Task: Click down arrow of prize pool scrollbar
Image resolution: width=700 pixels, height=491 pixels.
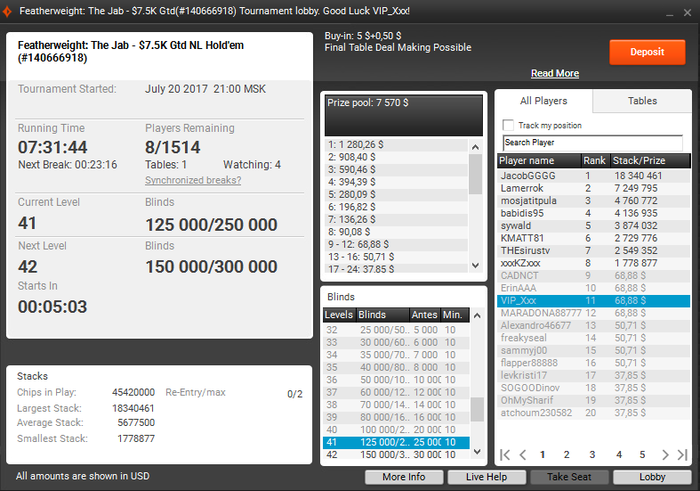Action: (x=475, y=266)
